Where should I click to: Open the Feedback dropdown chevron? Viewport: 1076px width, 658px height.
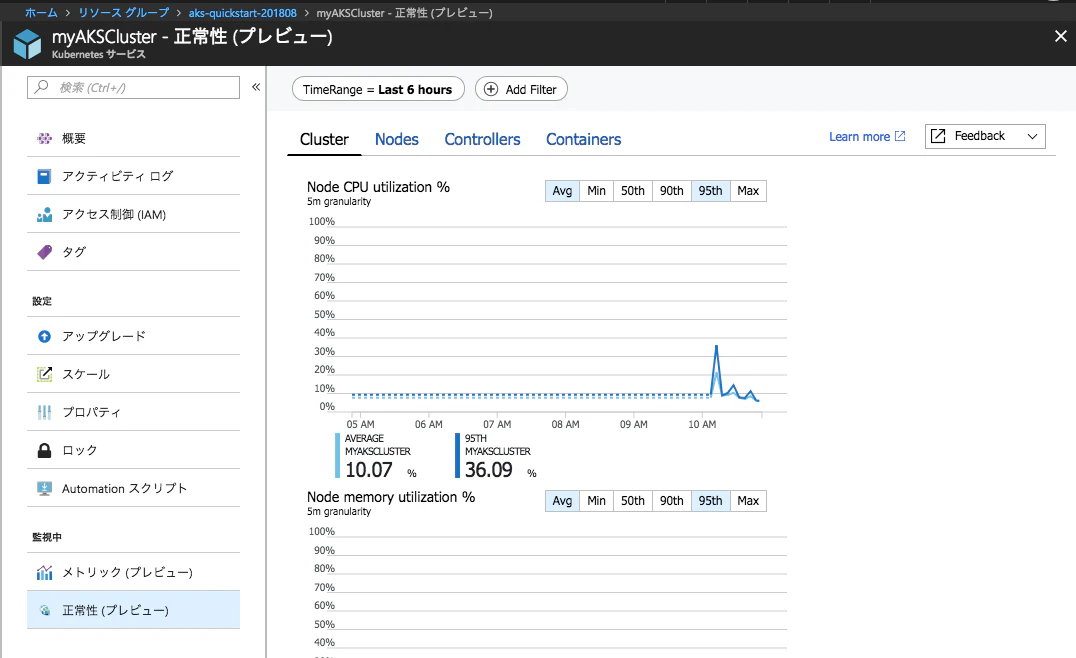(x=1032, y=136)
